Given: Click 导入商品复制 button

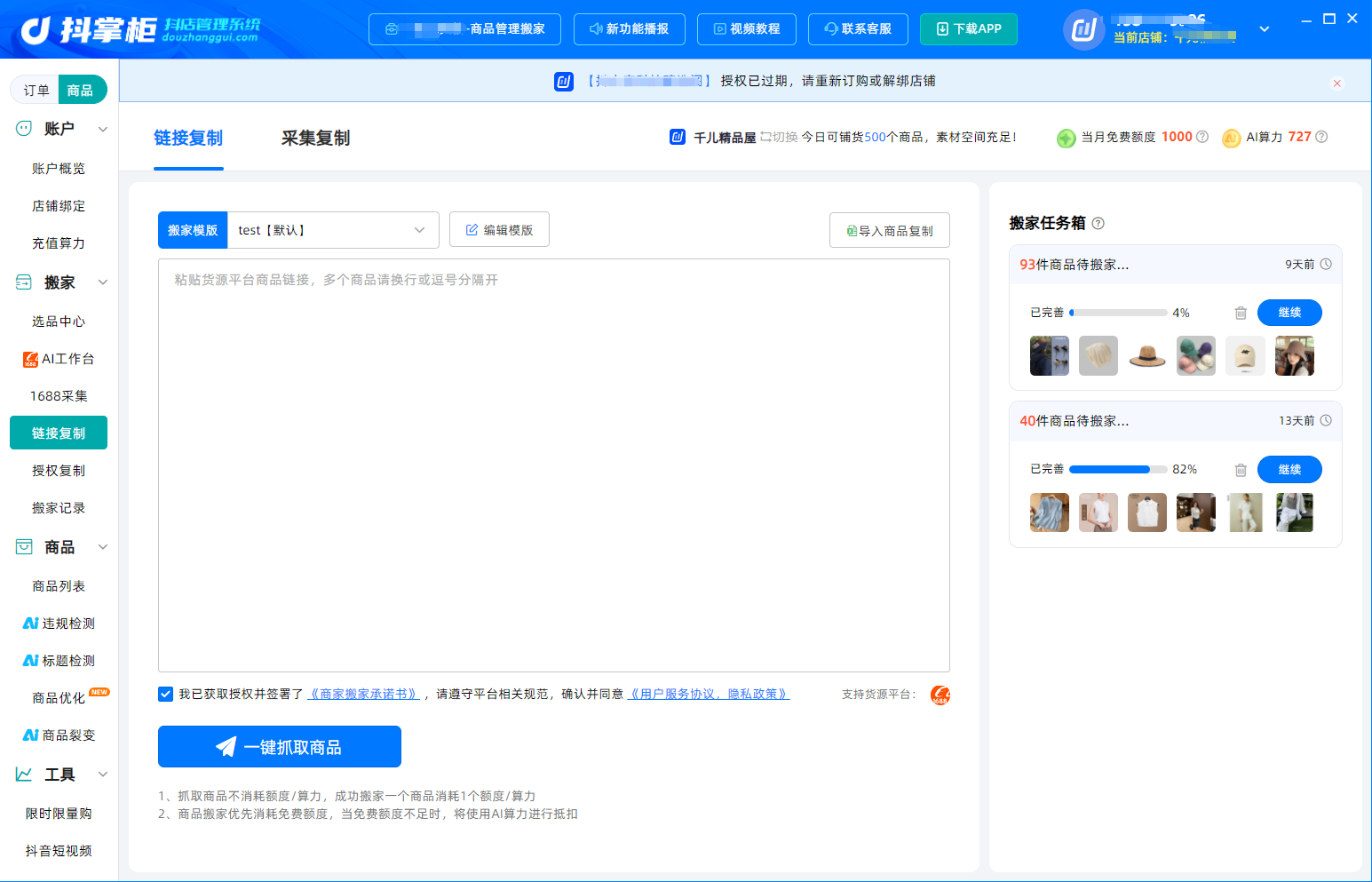Looking at the screenshot, I should click(x=890, y=230).
